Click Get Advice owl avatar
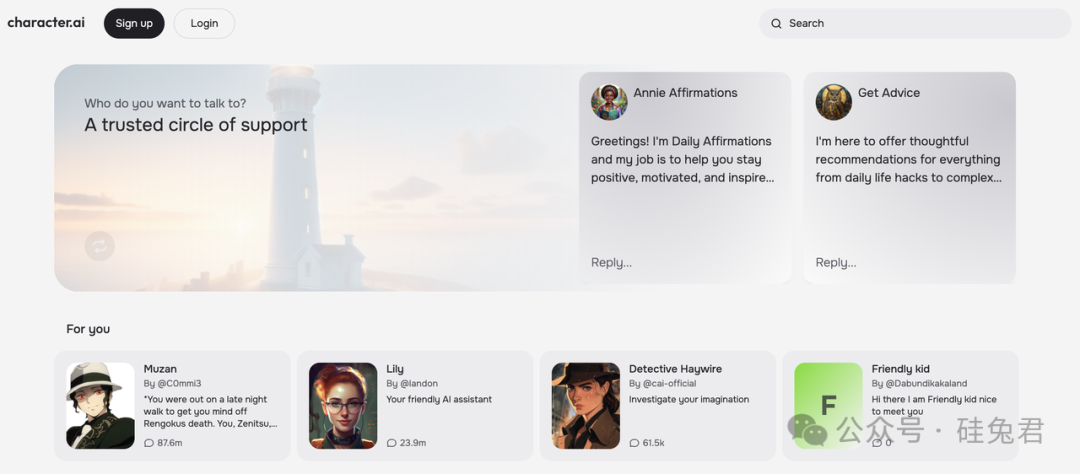Screen dimensions: 1080x474 833,102
